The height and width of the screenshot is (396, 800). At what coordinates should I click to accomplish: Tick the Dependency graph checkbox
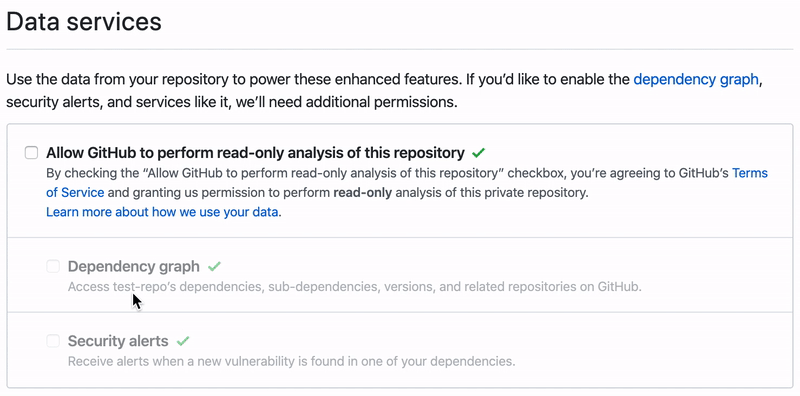click(x=53, y=266)
